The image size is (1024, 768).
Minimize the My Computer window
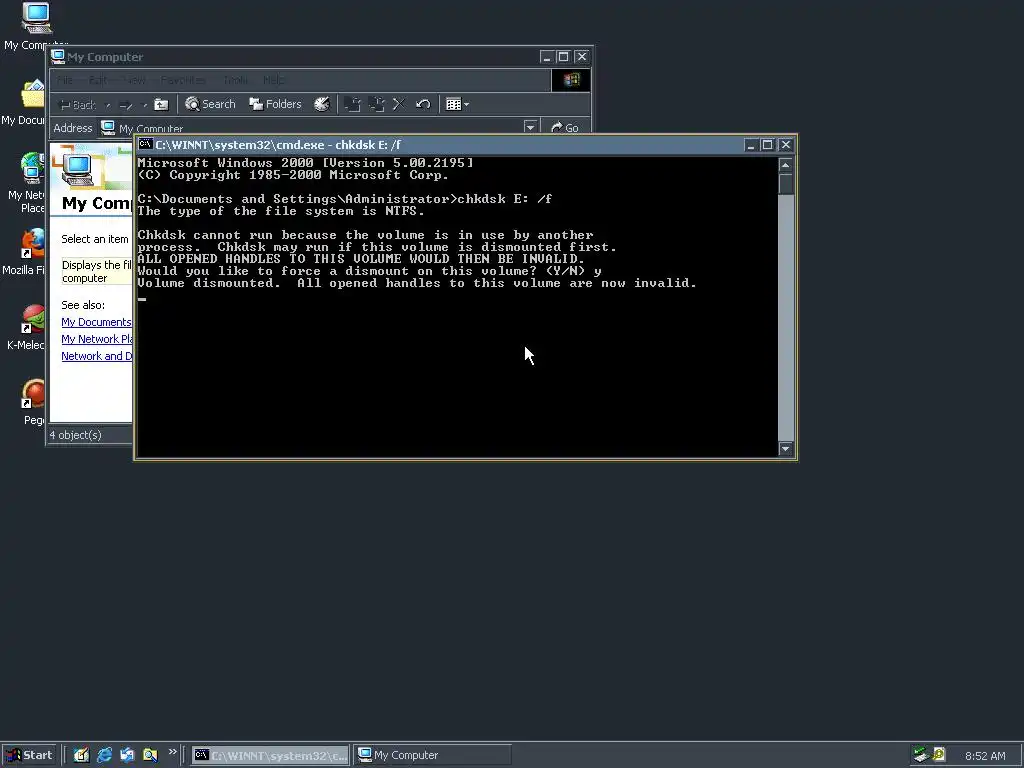tap(547, 57)
